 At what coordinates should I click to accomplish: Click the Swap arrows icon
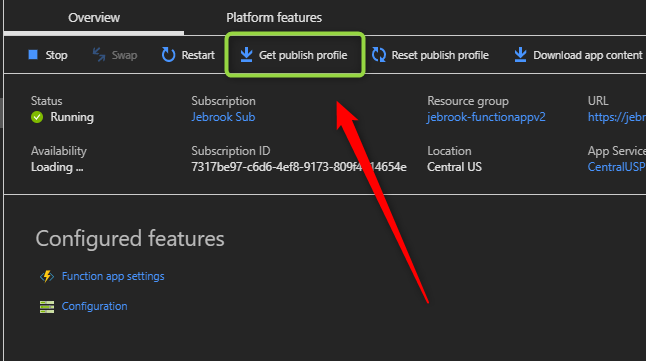tap(99, 54)
